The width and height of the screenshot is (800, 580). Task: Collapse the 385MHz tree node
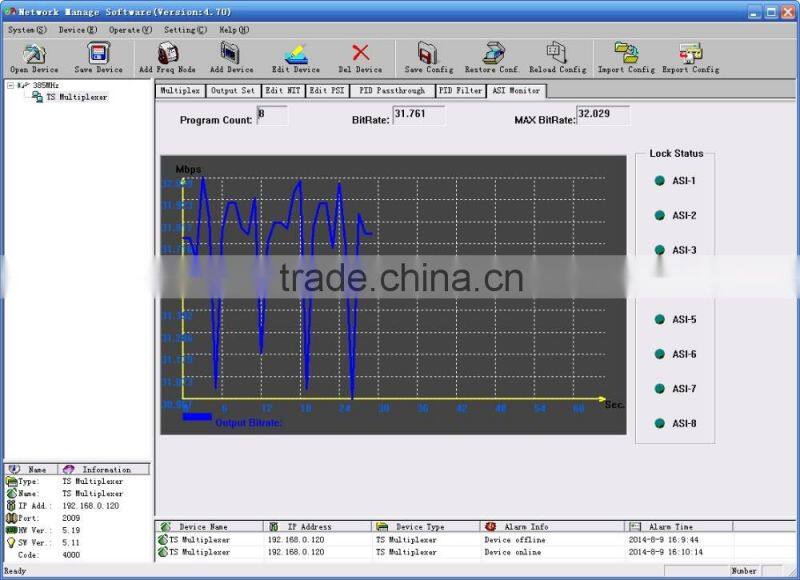(x=10, y=86)
